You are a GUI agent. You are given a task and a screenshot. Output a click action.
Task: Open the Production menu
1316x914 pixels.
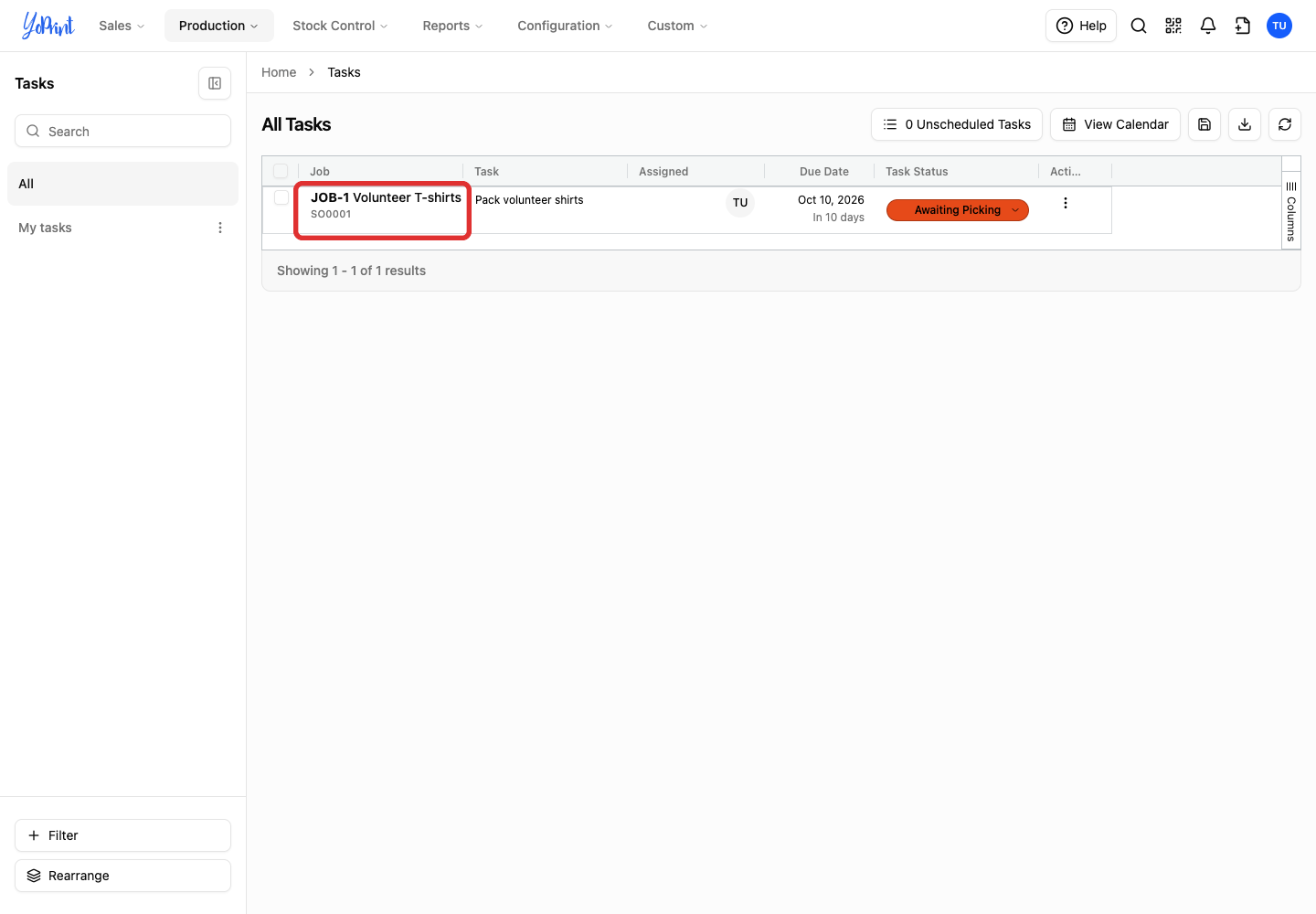tap(219, 26)
